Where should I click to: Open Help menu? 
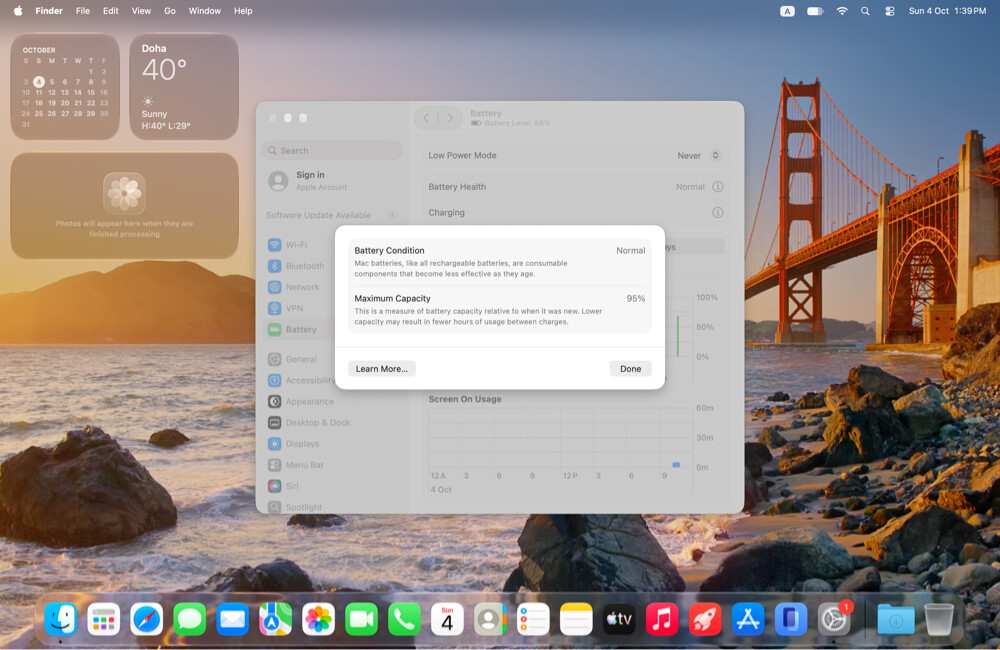pyautogui.click(x=243, y=11)
